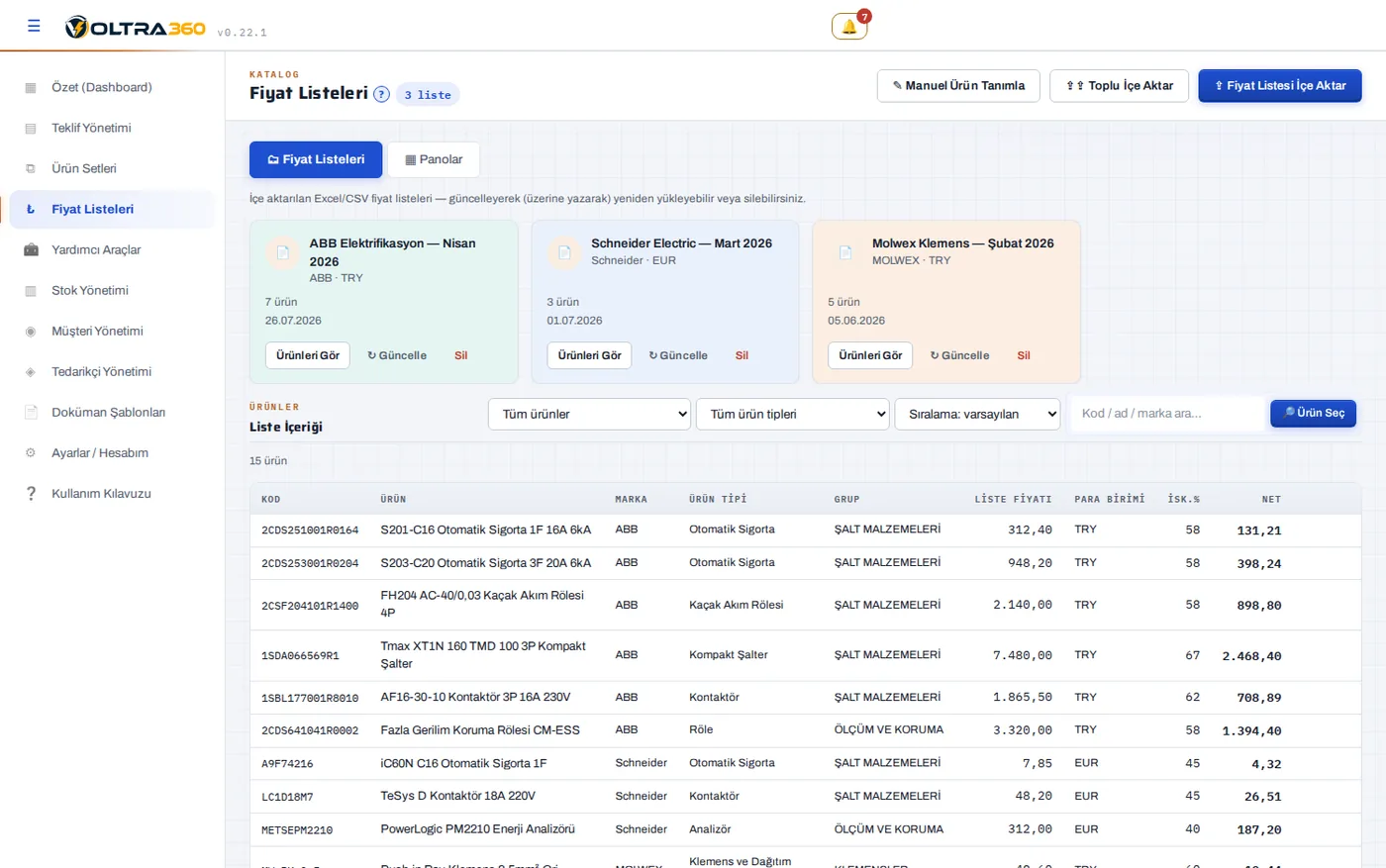The image size is (1386, 868).
Task: Click the Doküman Şablonları sidebar icon
Action: [31, 413]
